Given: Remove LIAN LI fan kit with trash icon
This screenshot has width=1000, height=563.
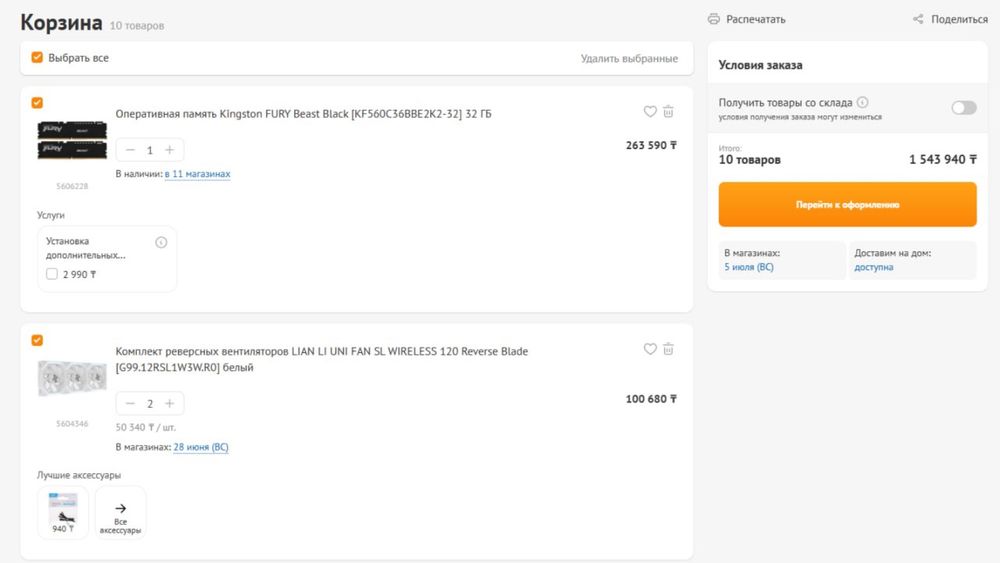Looking at the screenshot, I should tap(668, 349).
